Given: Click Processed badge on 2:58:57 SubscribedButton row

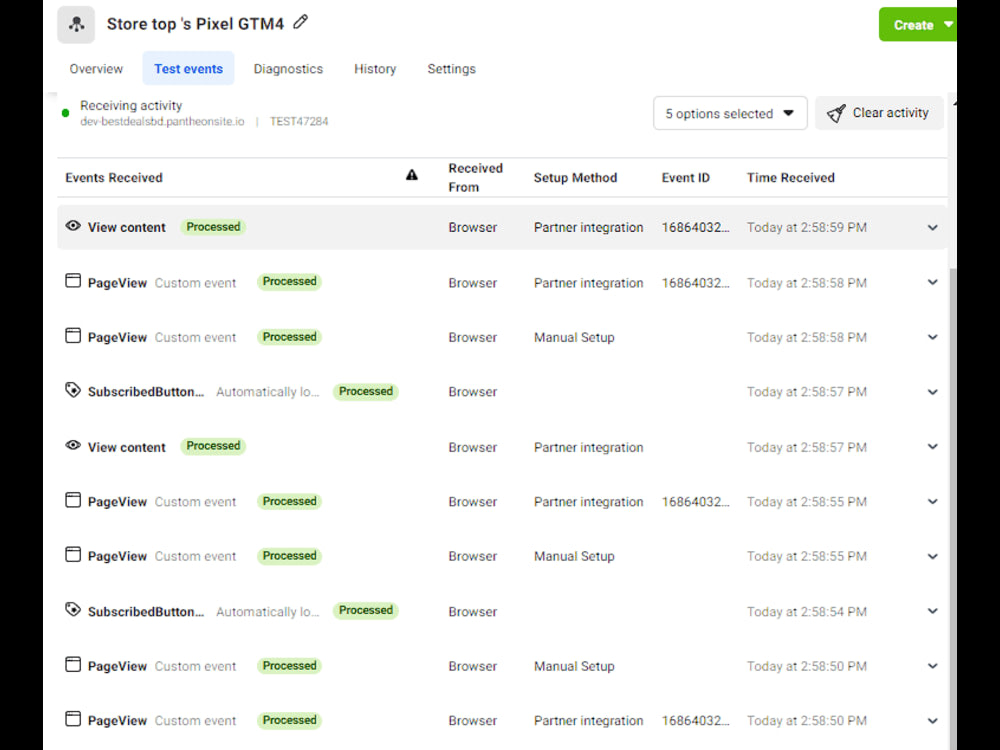Looking at the screenshot, I should (x=365, y=392).
